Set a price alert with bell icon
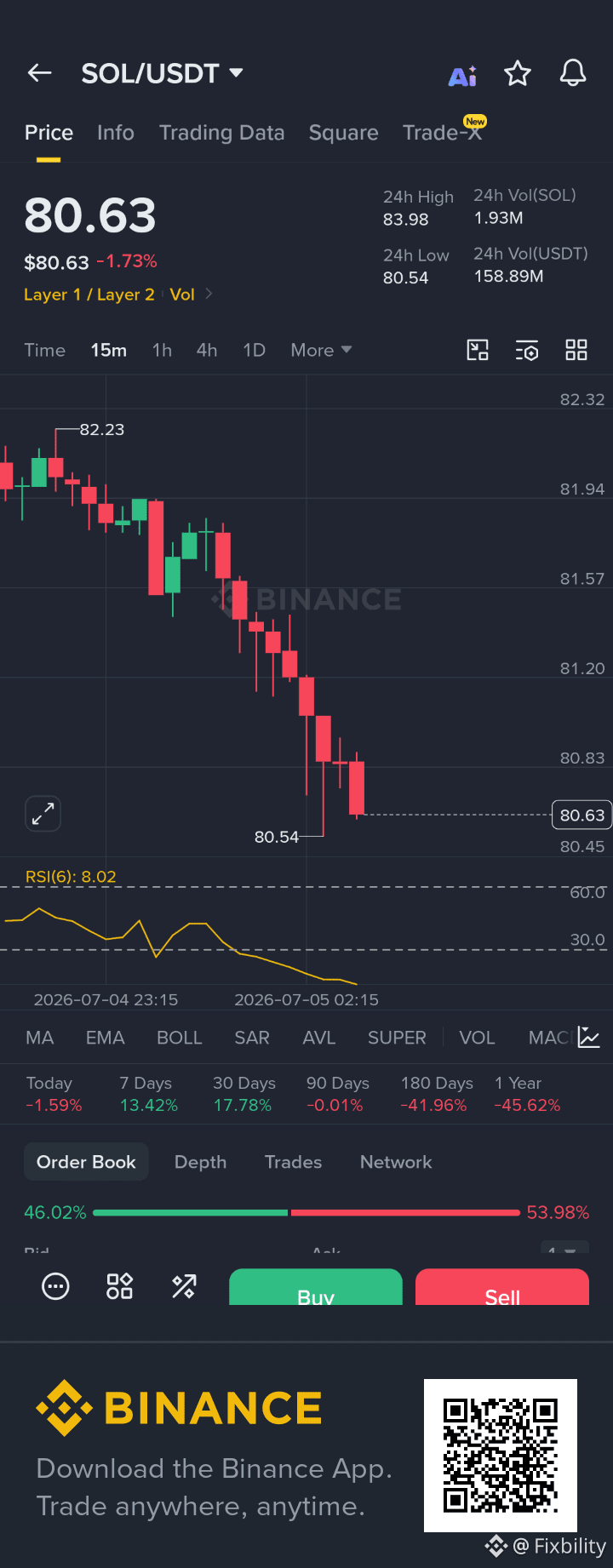613x1568 pixels. click(573, 73)
